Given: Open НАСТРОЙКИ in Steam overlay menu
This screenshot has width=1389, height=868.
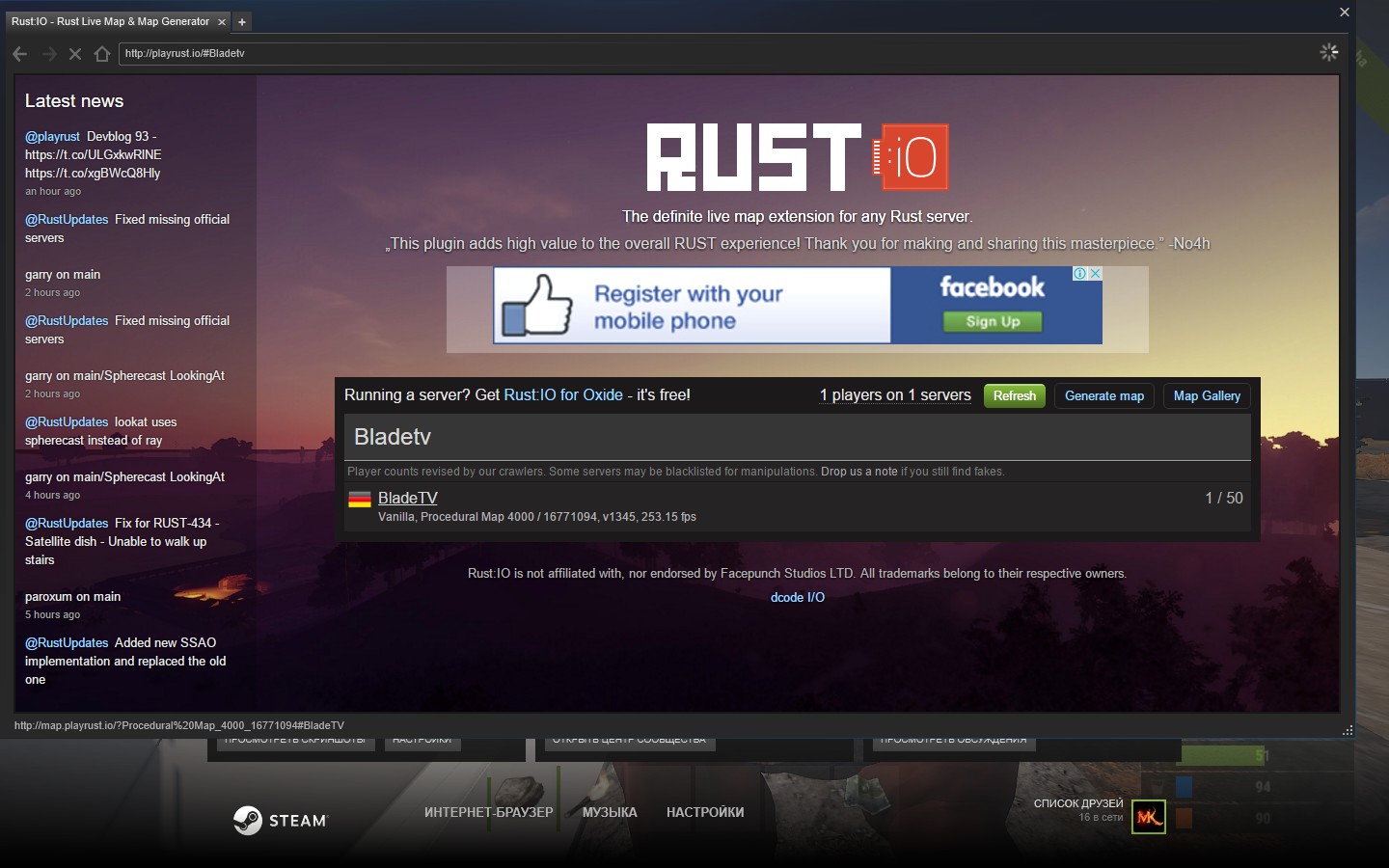Looking at the screenshot, I should (705, 812).
